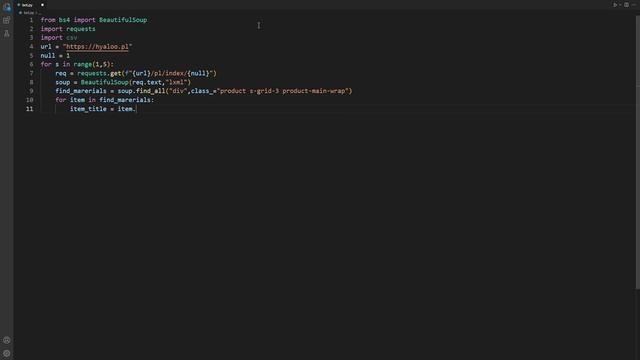This screenshot has height=360, width=640.
Task: Split the editor to the right
Action: tap(626, 5)
